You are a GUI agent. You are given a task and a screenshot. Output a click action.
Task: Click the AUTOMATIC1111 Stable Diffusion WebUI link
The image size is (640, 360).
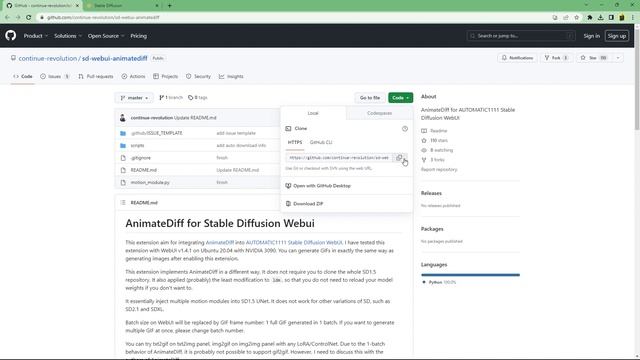coord(294,242)
